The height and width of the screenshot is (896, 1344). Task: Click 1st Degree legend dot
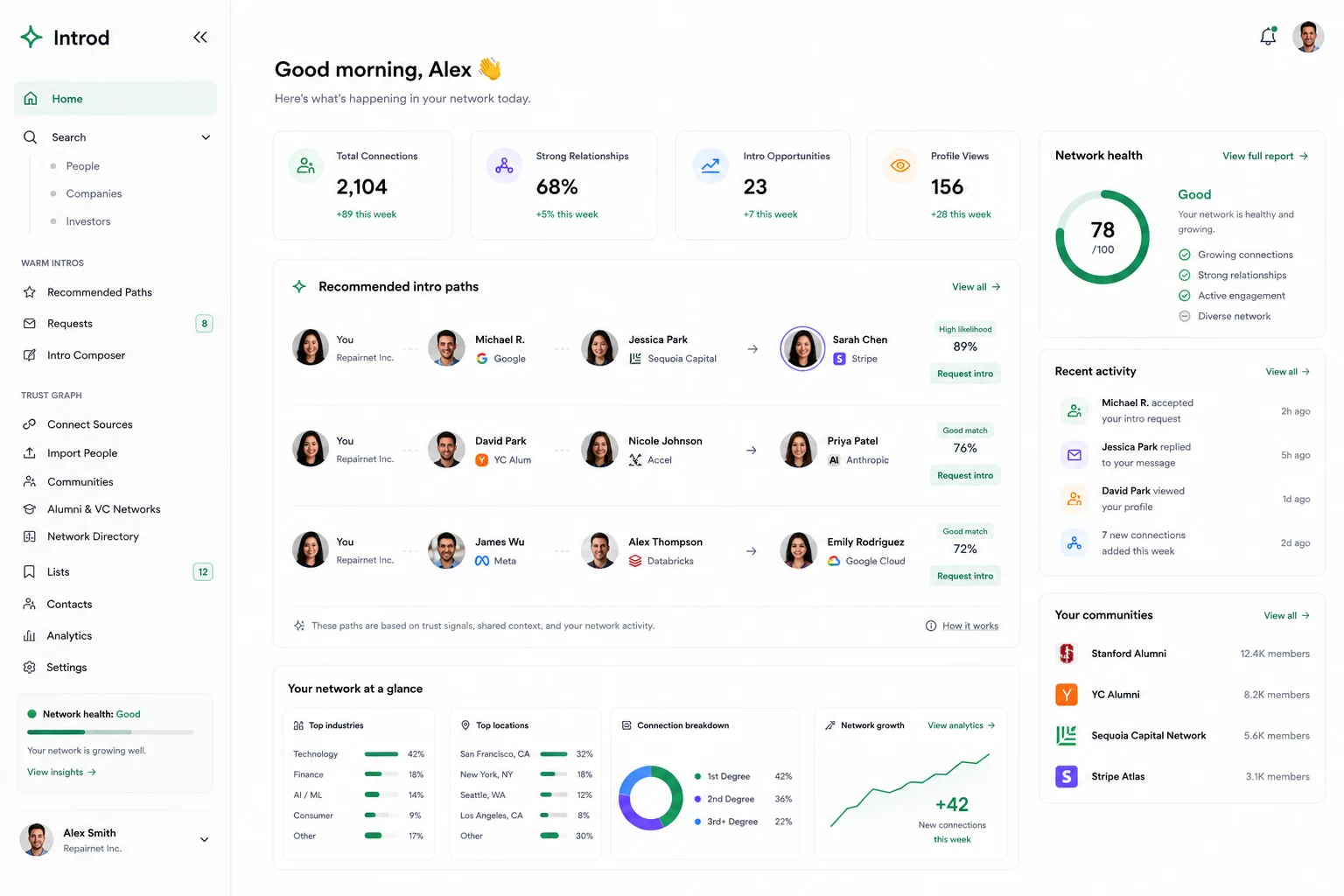coord(697,776)
